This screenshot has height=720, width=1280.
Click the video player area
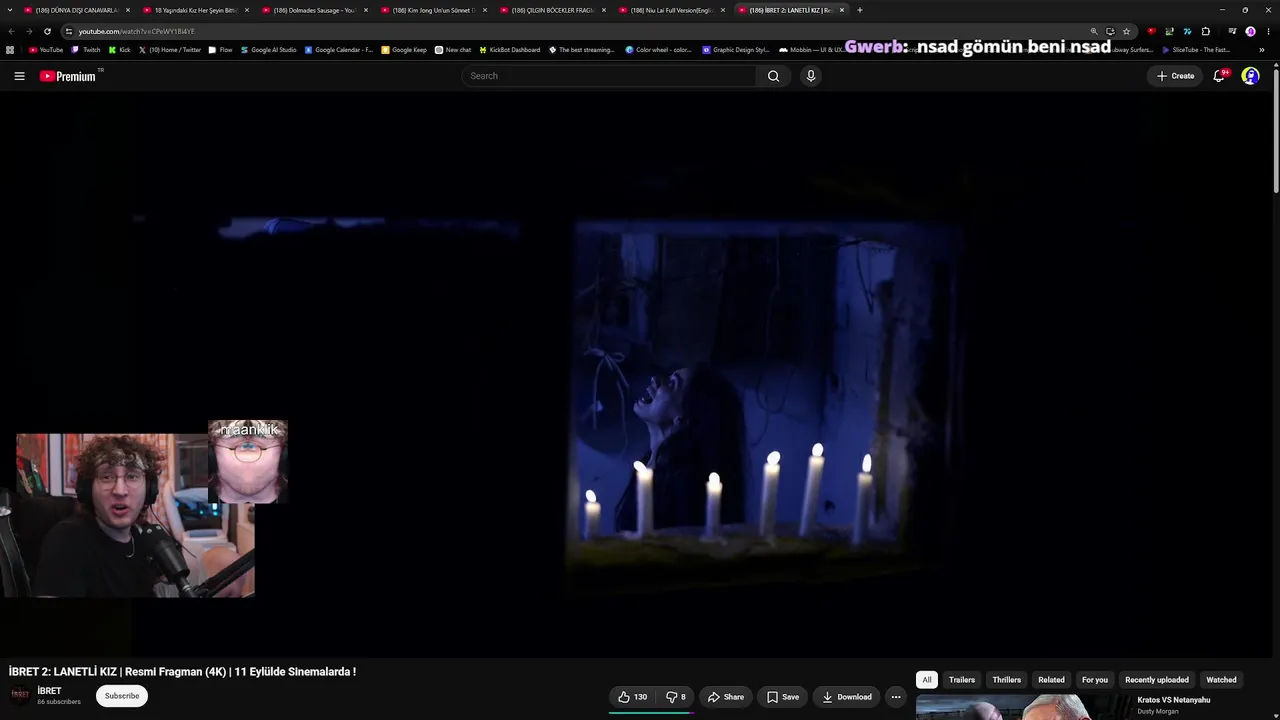pyautogui.click(x=636, y=375)
